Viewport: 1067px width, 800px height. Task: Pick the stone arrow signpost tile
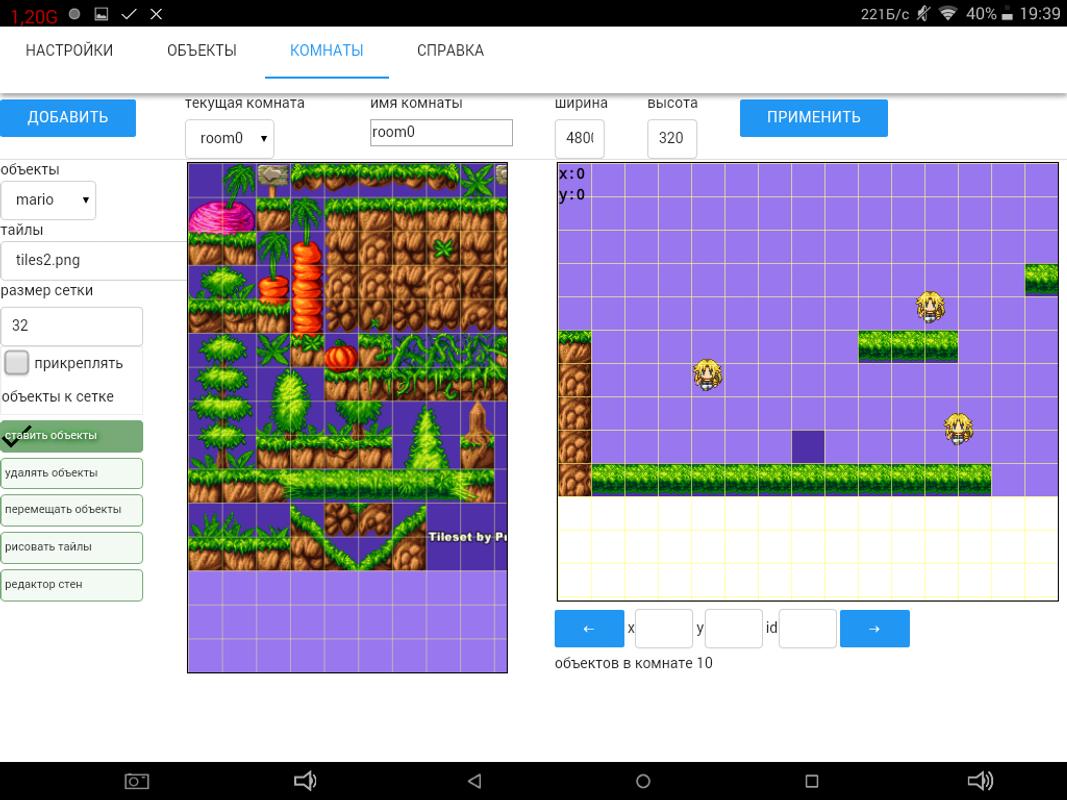pyautogui.click(x=274, y=179)
